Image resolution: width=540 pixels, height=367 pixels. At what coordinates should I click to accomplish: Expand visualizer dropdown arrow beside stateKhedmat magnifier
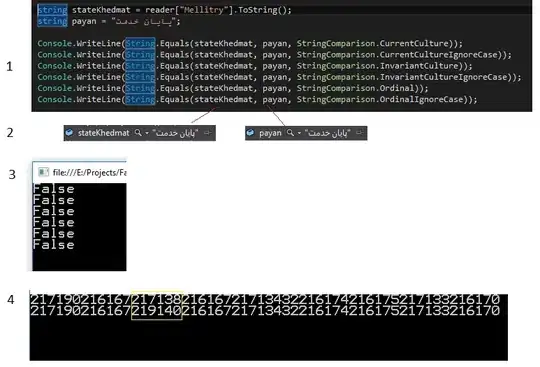click(x=147, y=133)
